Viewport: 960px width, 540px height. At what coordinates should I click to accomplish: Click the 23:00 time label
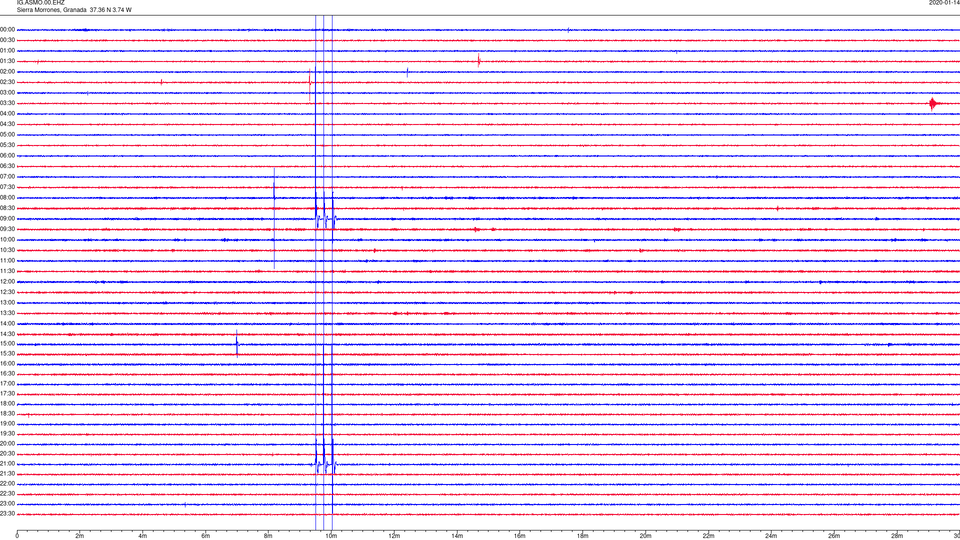(x=8, y=504)
